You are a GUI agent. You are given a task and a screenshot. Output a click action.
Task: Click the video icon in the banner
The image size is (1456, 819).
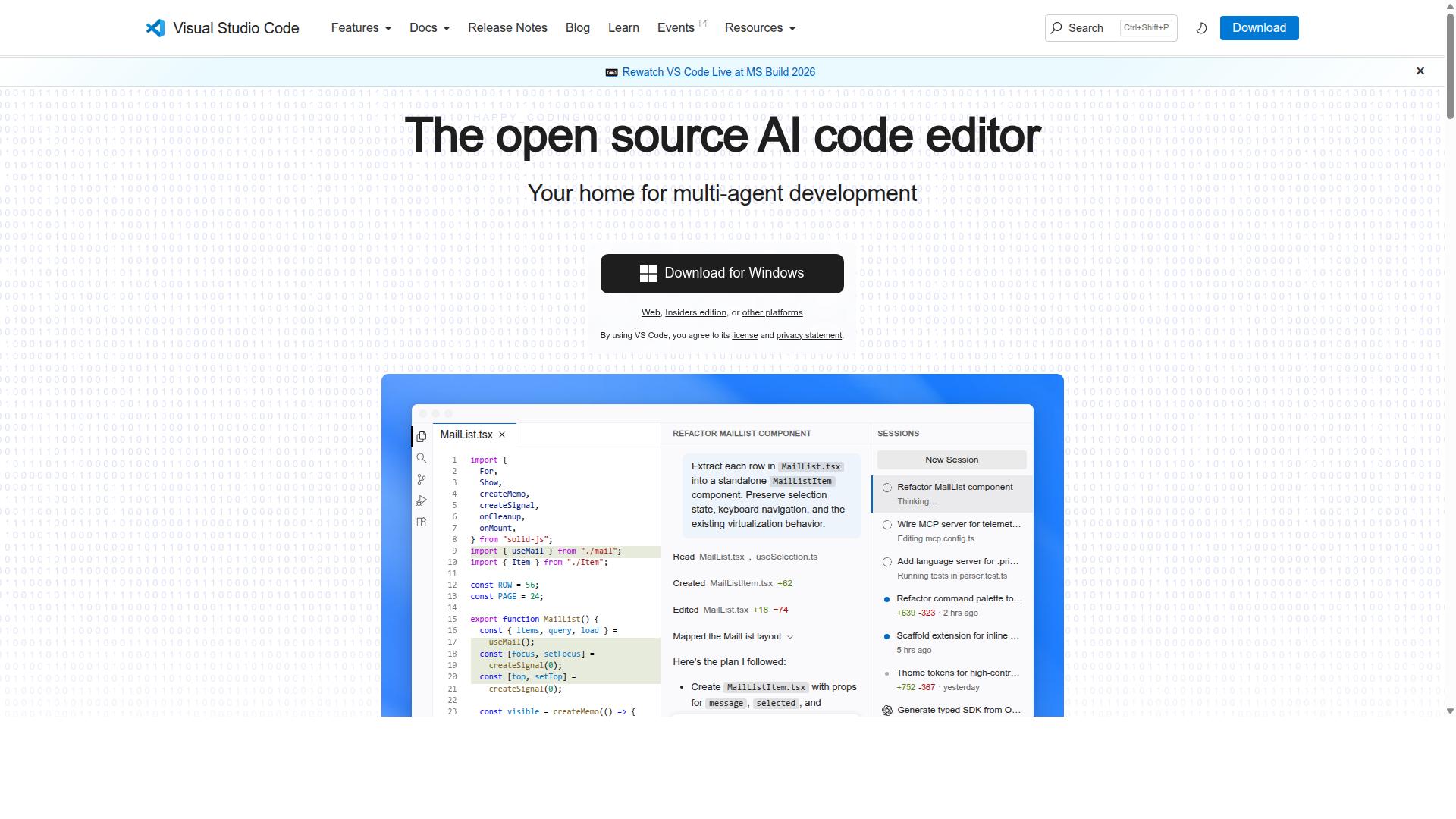click(x=611, y=73)
